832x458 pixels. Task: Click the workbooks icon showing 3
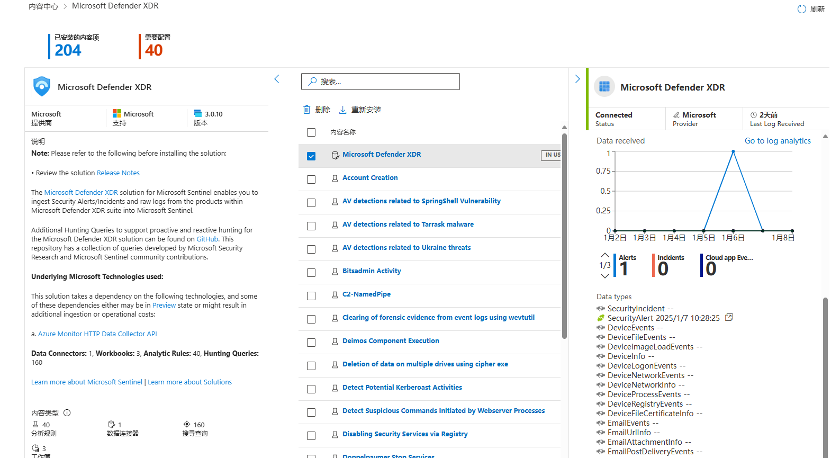[35, 448]
